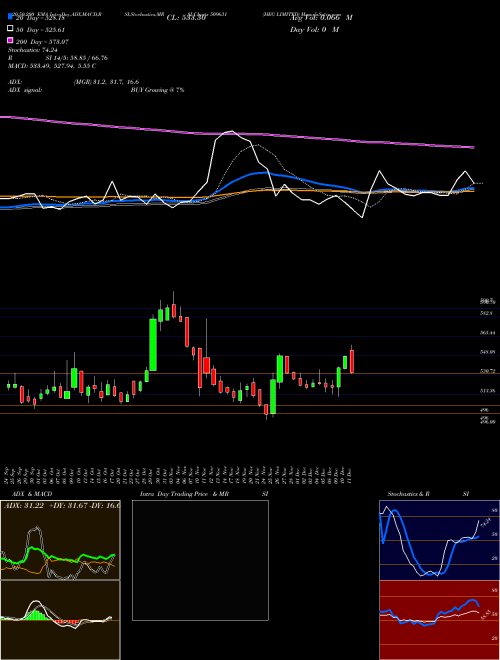Click the red RSI chart panel
Screen dimensions: 500x660
pos(439,620)
